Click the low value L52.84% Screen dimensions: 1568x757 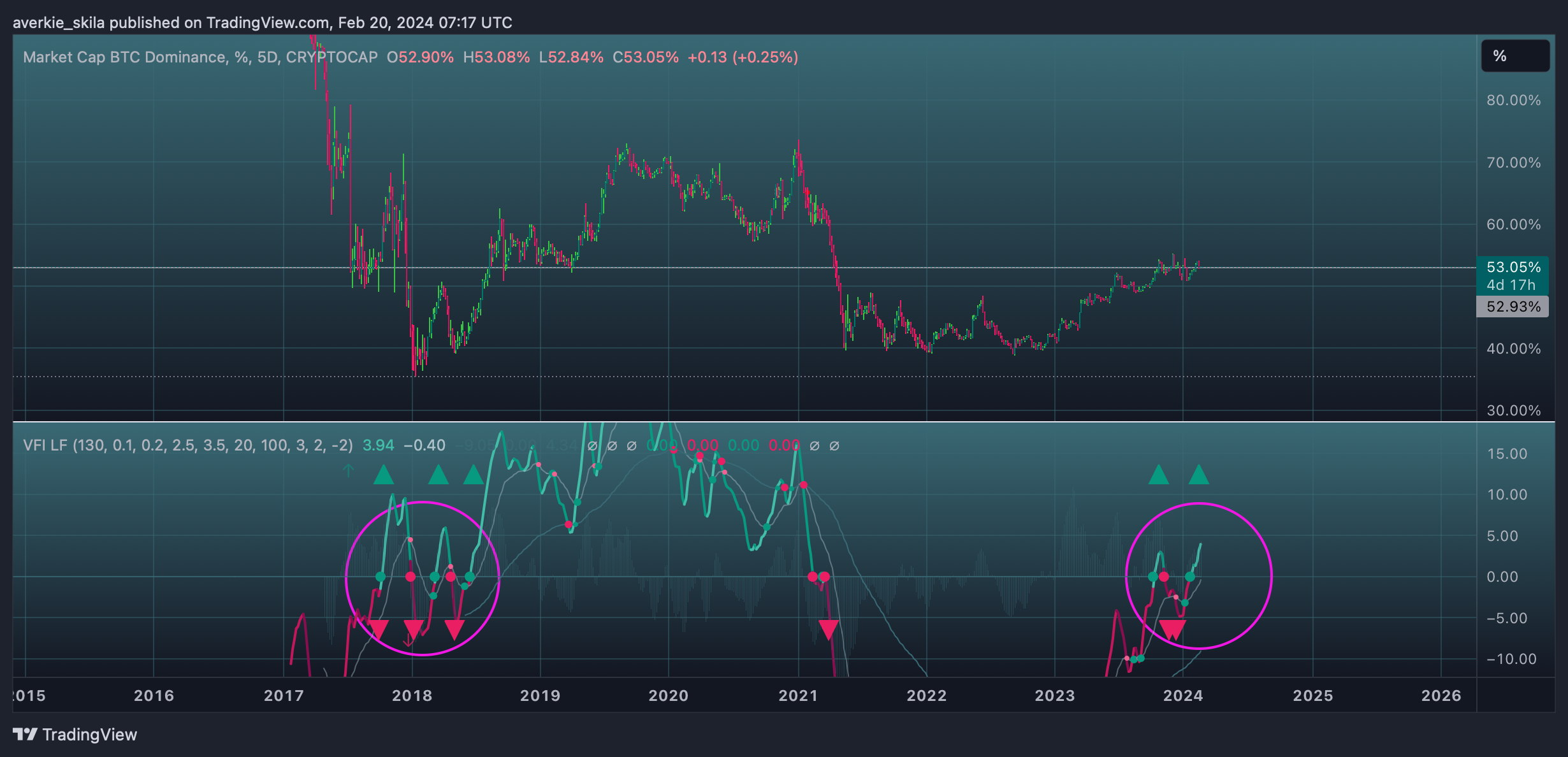tap(571, 57)
